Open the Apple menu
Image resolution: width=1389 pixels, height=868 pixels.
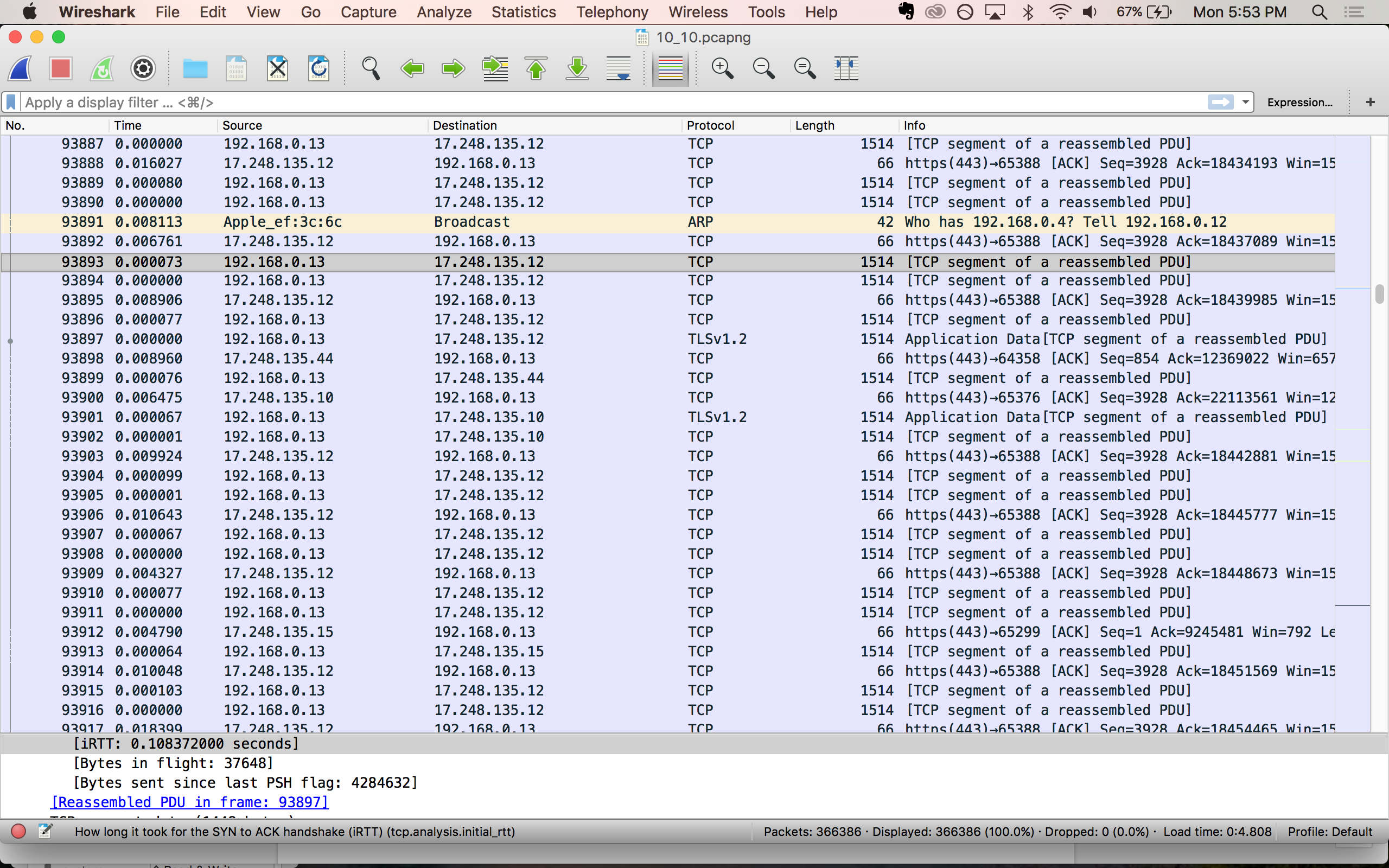tap(29, 11)
